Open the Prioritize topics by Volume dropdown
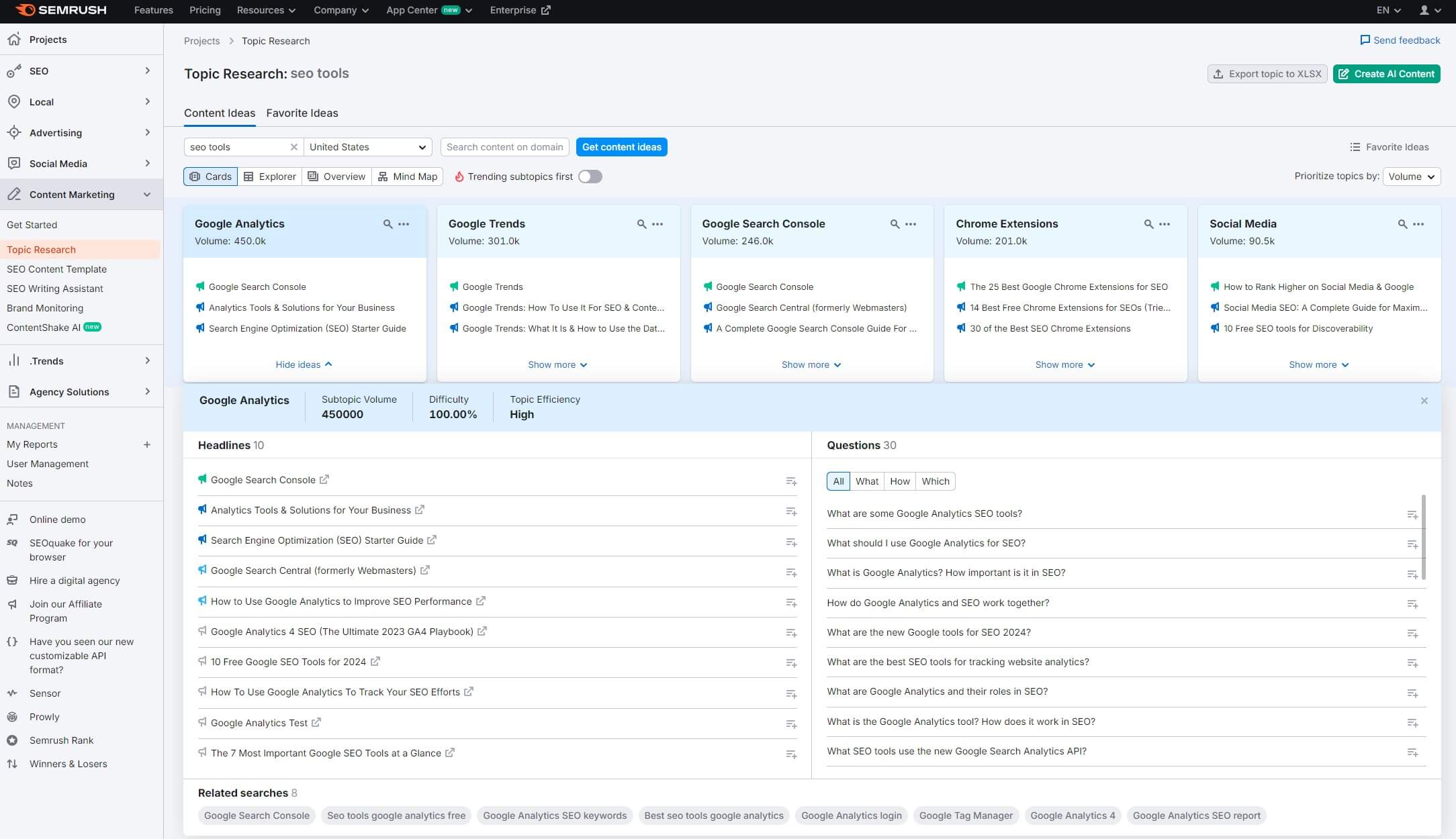 point(1411,177)
